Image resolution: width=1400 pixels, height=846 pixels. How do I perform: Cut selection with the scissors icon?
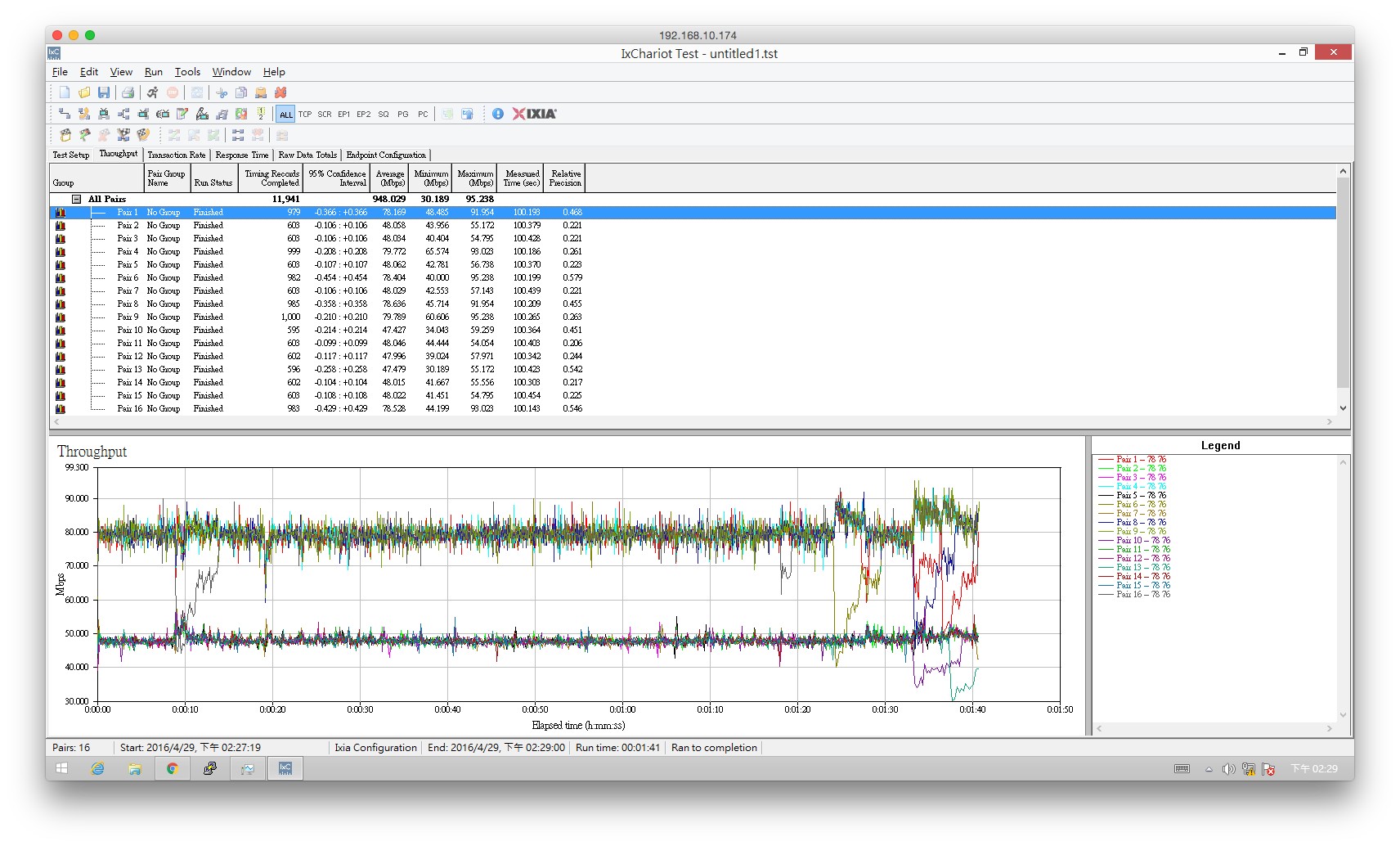[x=222, y=92]
